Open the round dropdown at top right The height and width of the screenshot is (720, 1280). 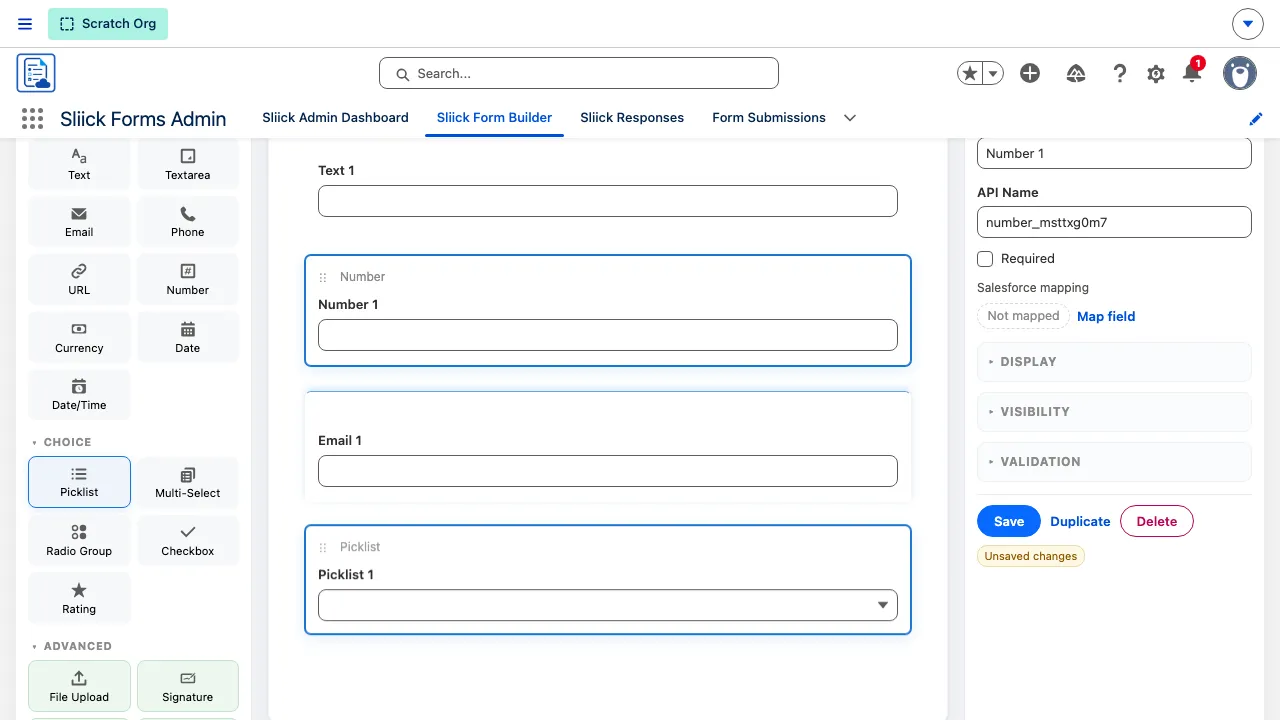pyautogui.click(x=1247, y=24)
